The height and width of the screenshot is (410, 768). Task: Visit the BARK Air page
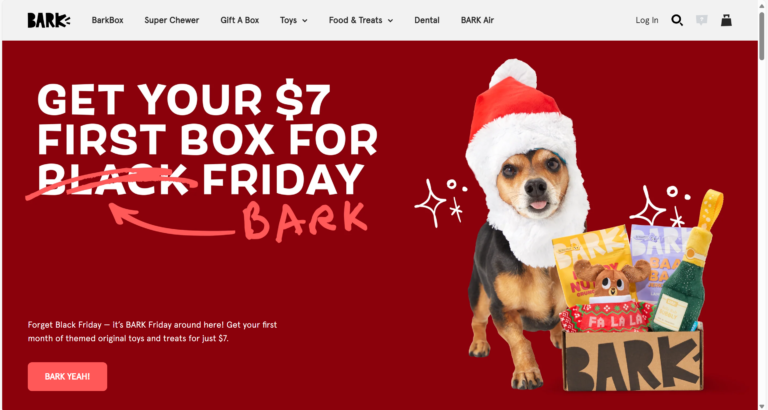(x=477, y=20)
